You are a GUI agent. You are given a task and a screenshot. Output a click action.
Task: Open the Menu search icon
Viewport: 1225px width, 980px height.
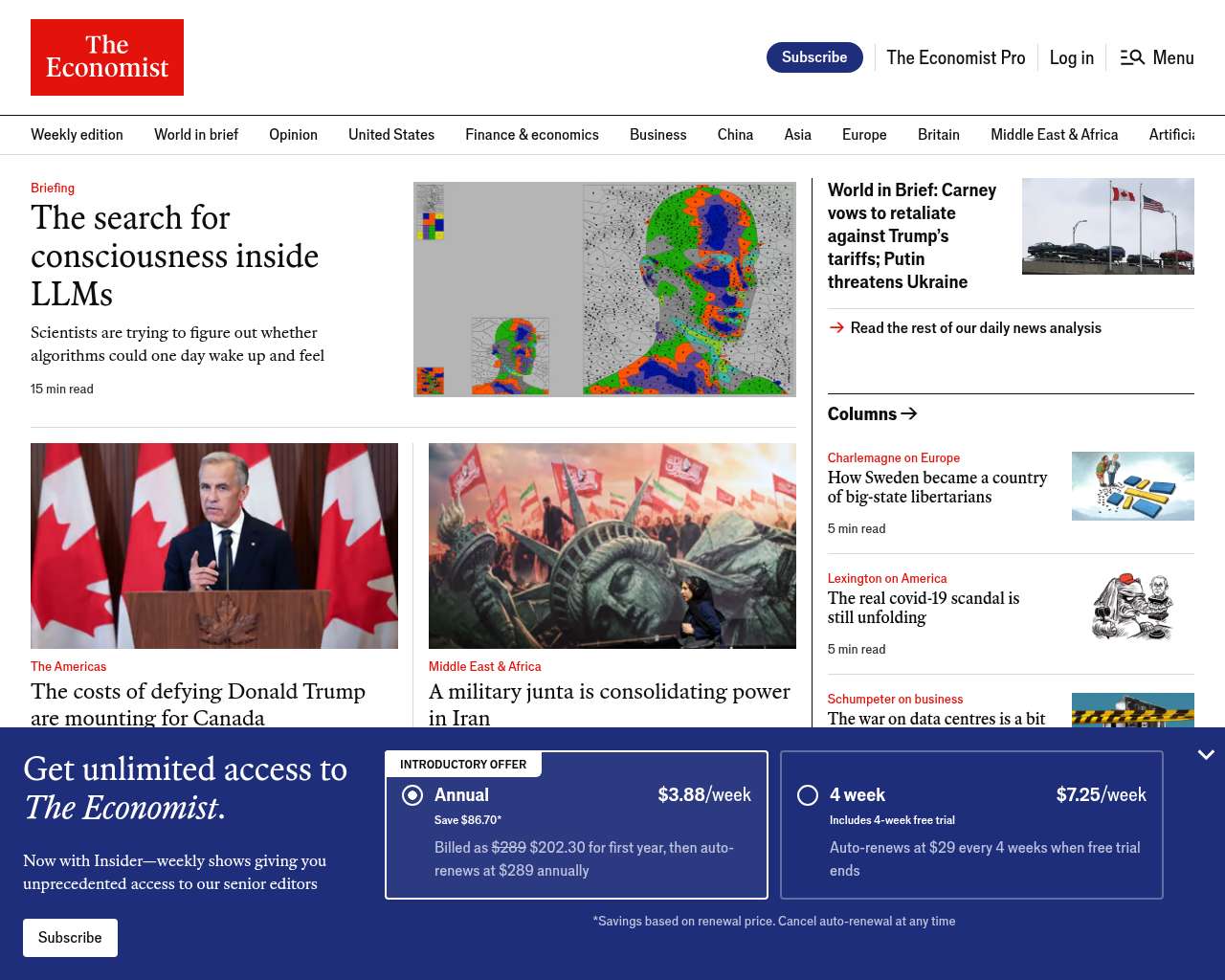tap(1132, 57)
